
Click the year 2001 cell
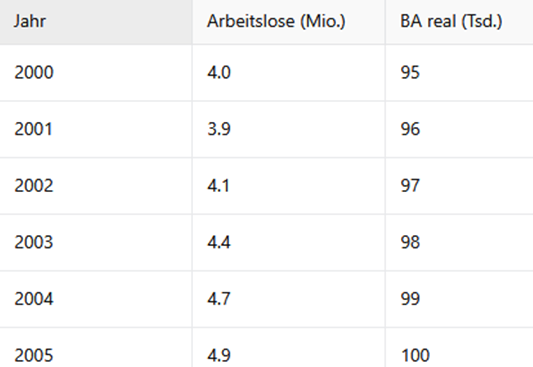[x=96, y=129]
